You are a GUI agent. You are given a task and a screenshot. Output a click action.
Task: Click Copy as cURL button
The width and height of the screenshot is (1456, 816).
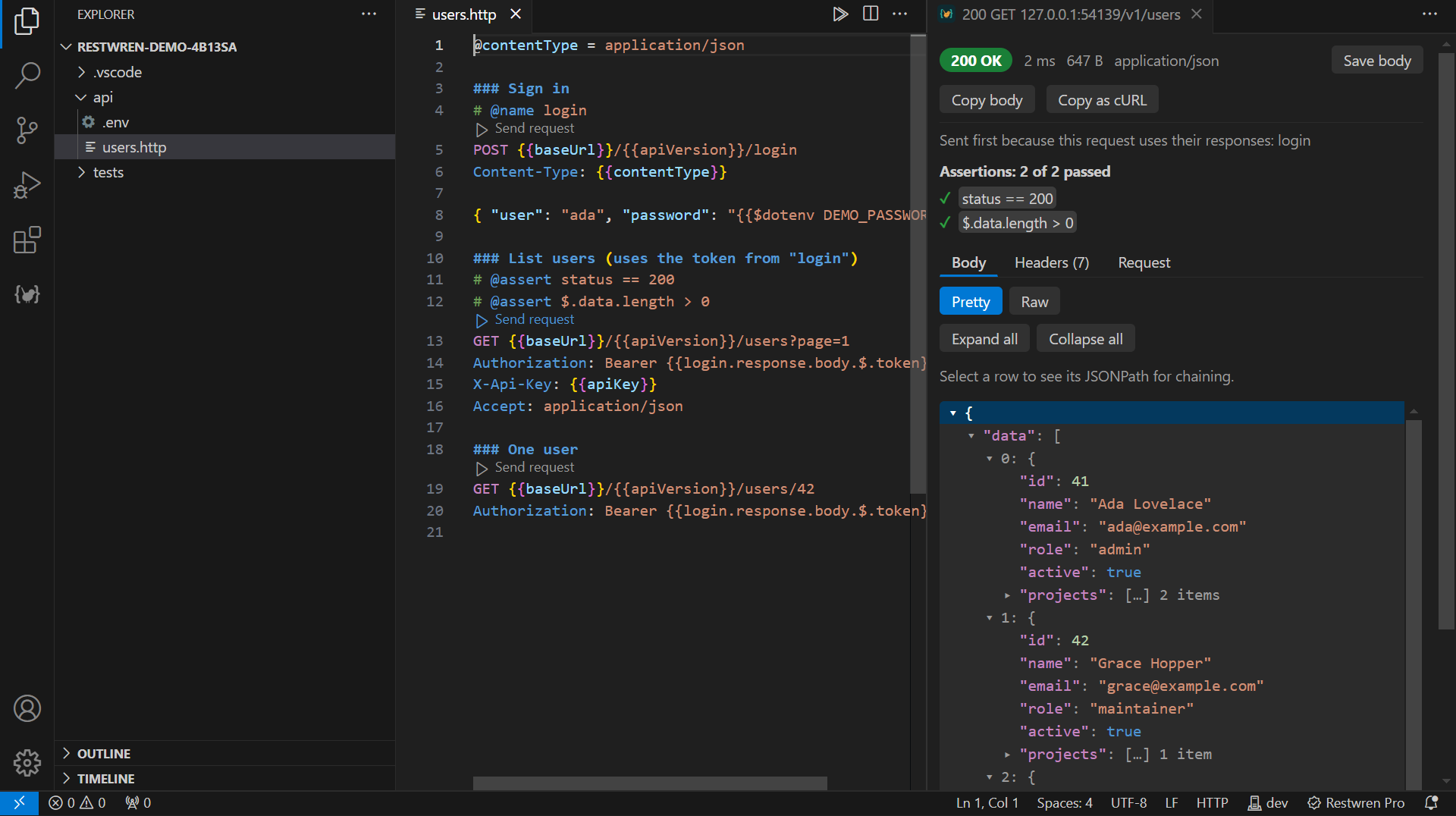1102,100
